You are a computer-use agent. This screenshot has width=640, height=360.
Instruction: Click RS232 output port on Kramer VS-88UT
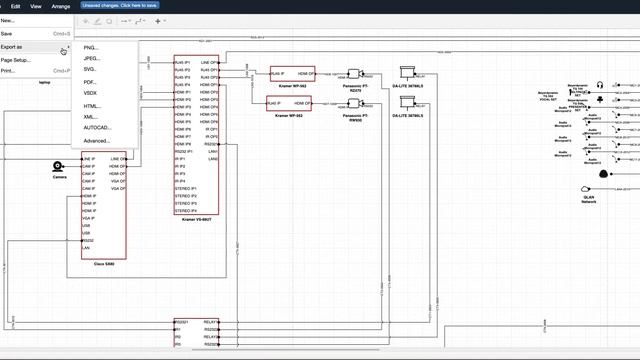click(x=211, y=144)
